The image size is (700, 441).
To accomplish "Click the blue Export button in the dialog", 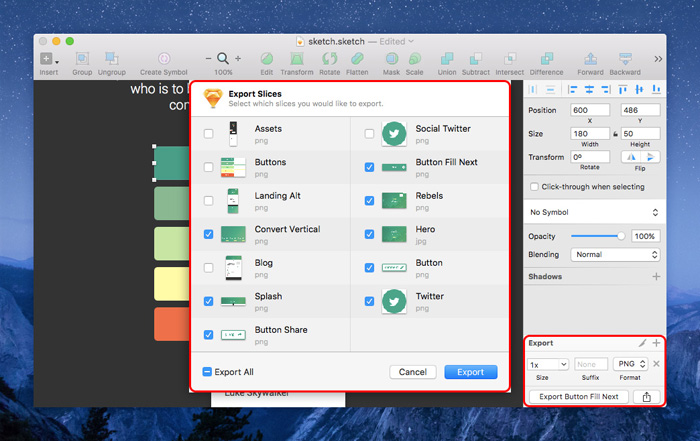I will pos(470,372).
